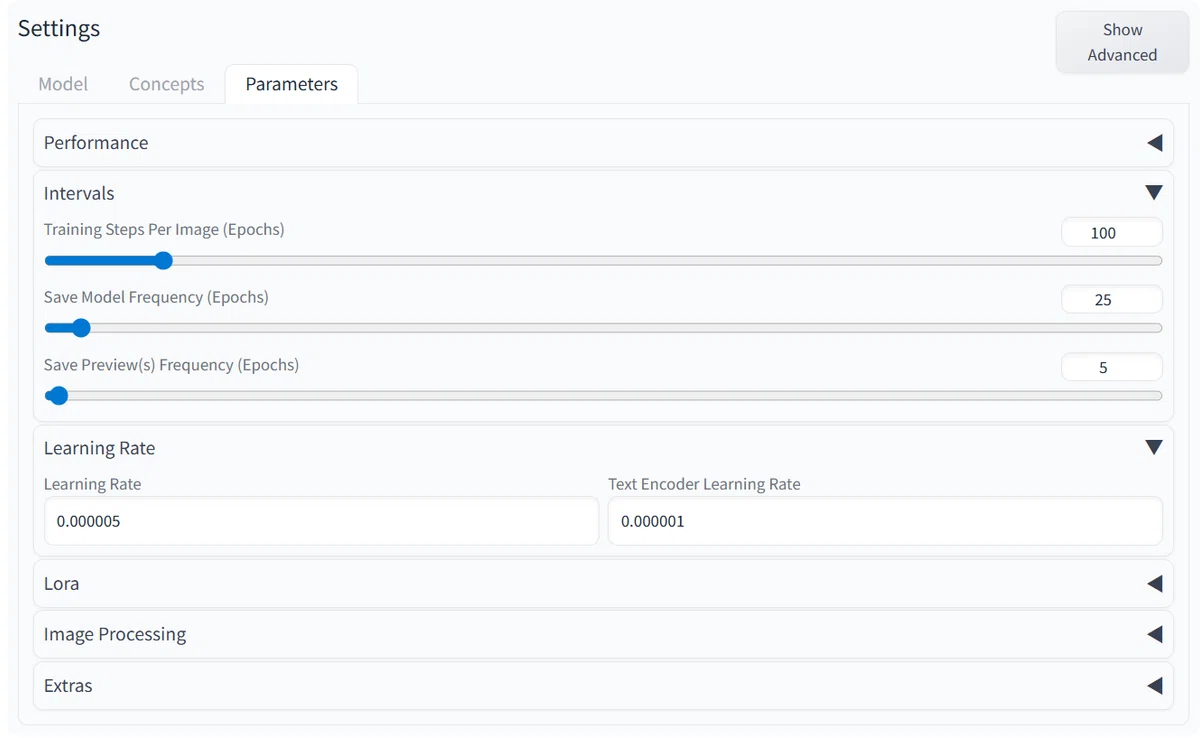Click the Extras section title
This screenshot has height=738, width=1200.
point(68,686)
